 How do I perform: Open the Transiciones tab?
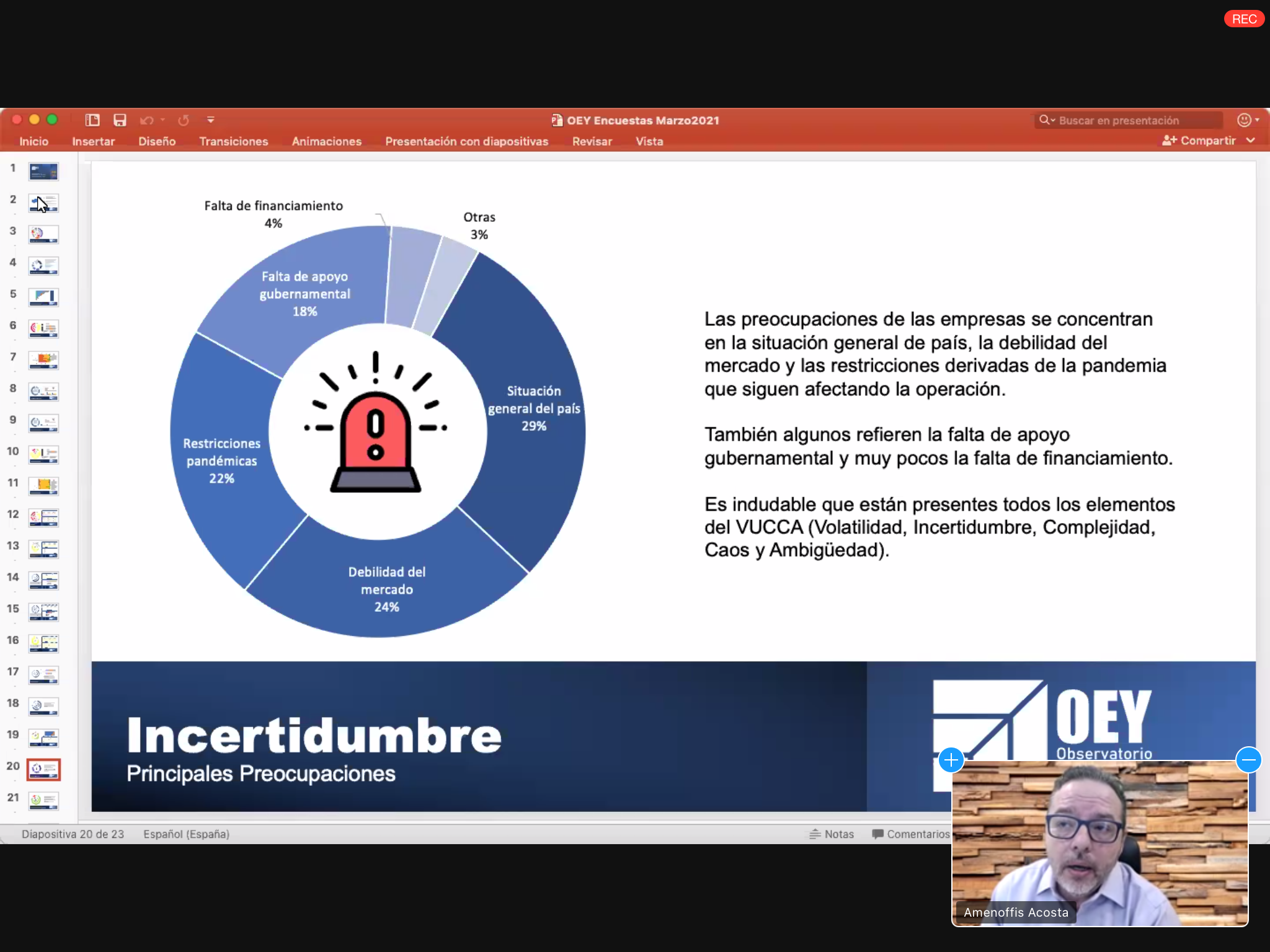click(x=234, y=141)
